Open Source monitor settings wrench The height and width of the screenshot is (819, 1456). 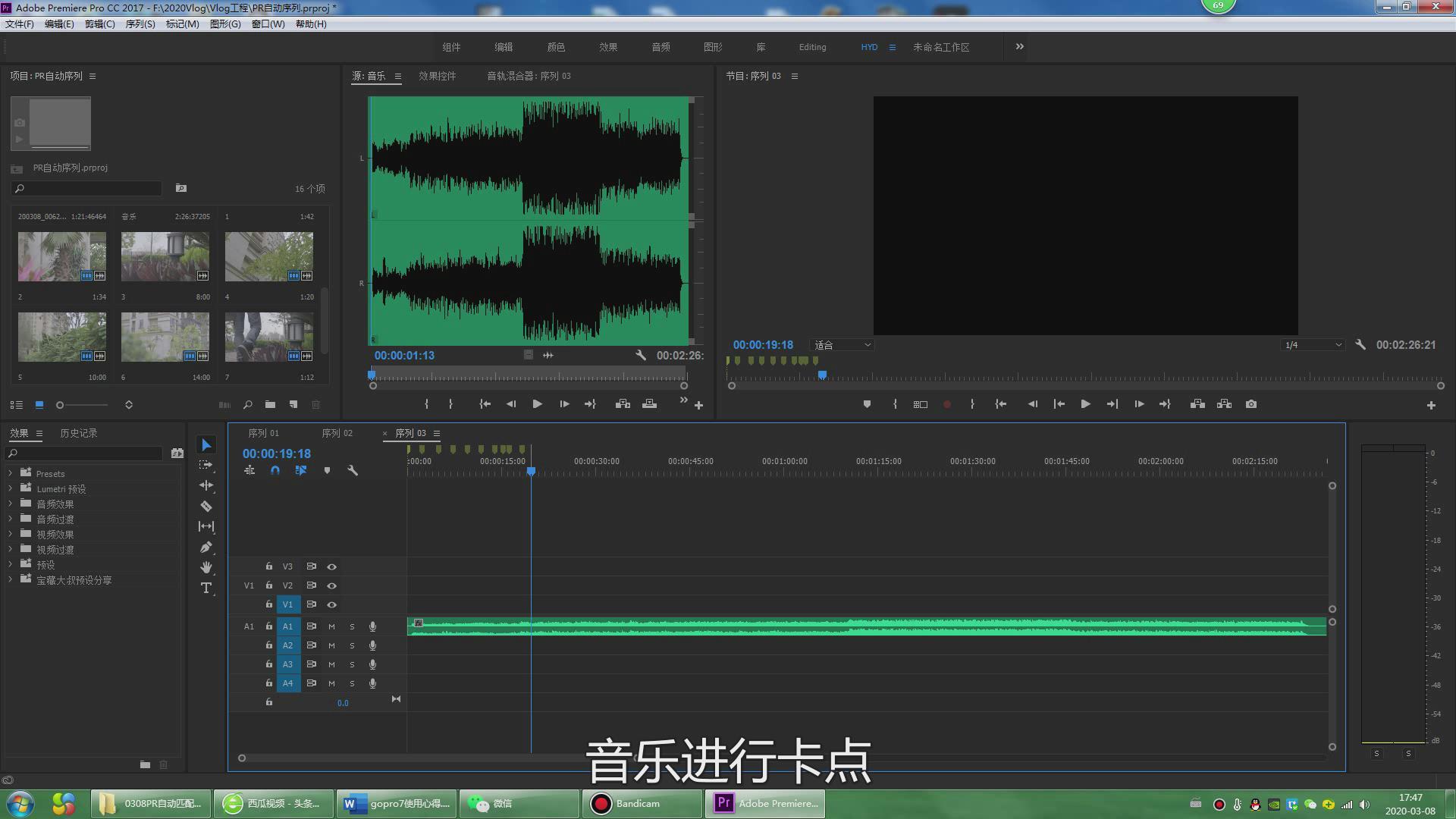click(641, 355)
